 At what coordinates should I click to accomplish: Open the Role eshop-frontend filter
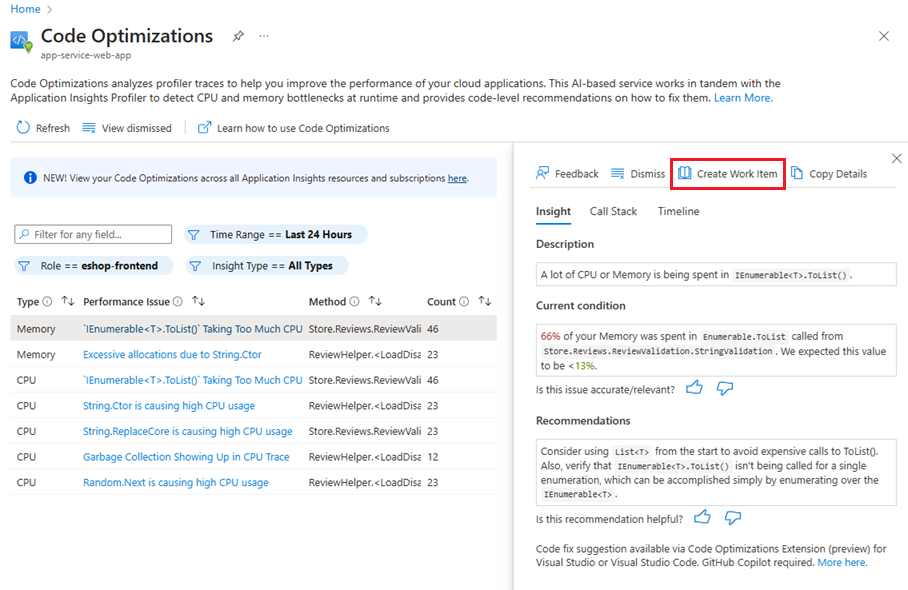tap(93, 266)
